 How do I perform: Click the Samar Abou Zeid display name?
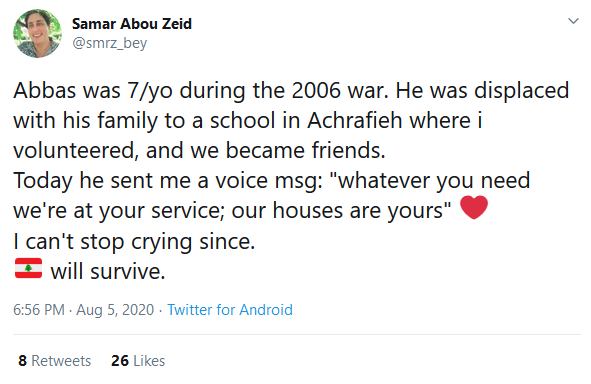pyautogui.click(x=132, y=24)
